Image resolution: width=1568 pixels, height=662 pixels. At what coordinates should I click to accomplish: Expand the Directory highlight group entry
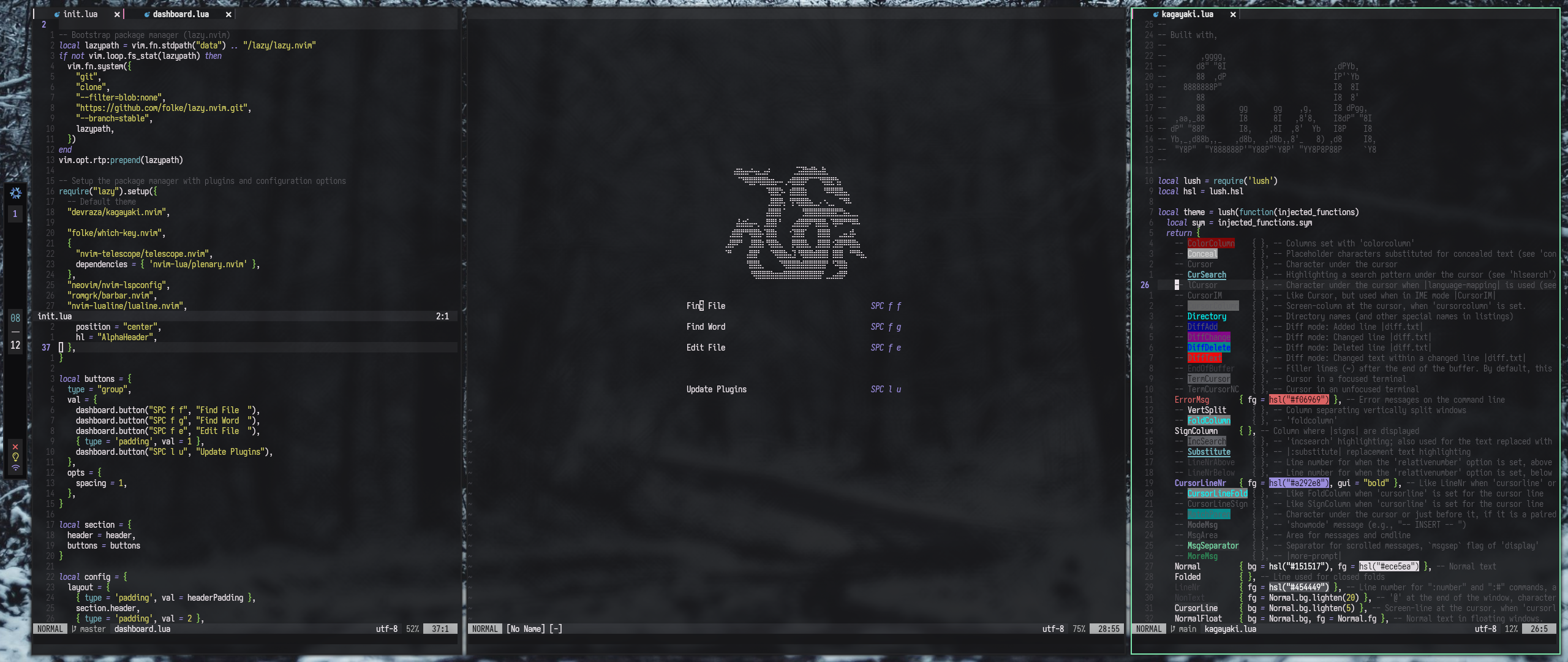(1208, 316)
